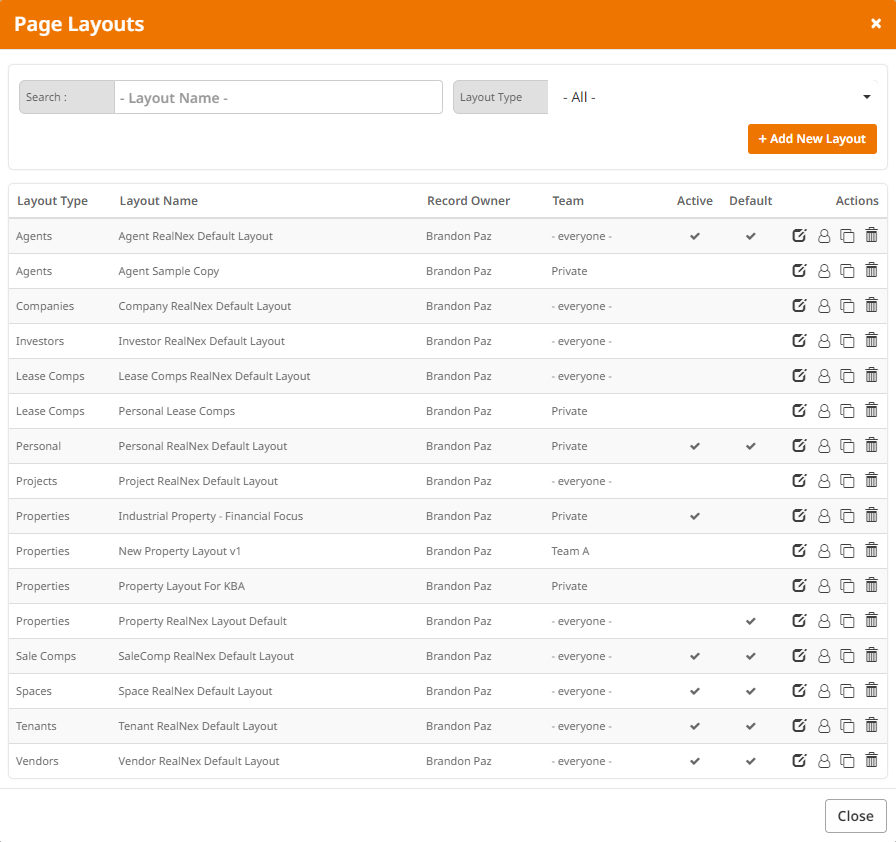
Task: Click the Close button at bottom
Action: pos(855,816)
